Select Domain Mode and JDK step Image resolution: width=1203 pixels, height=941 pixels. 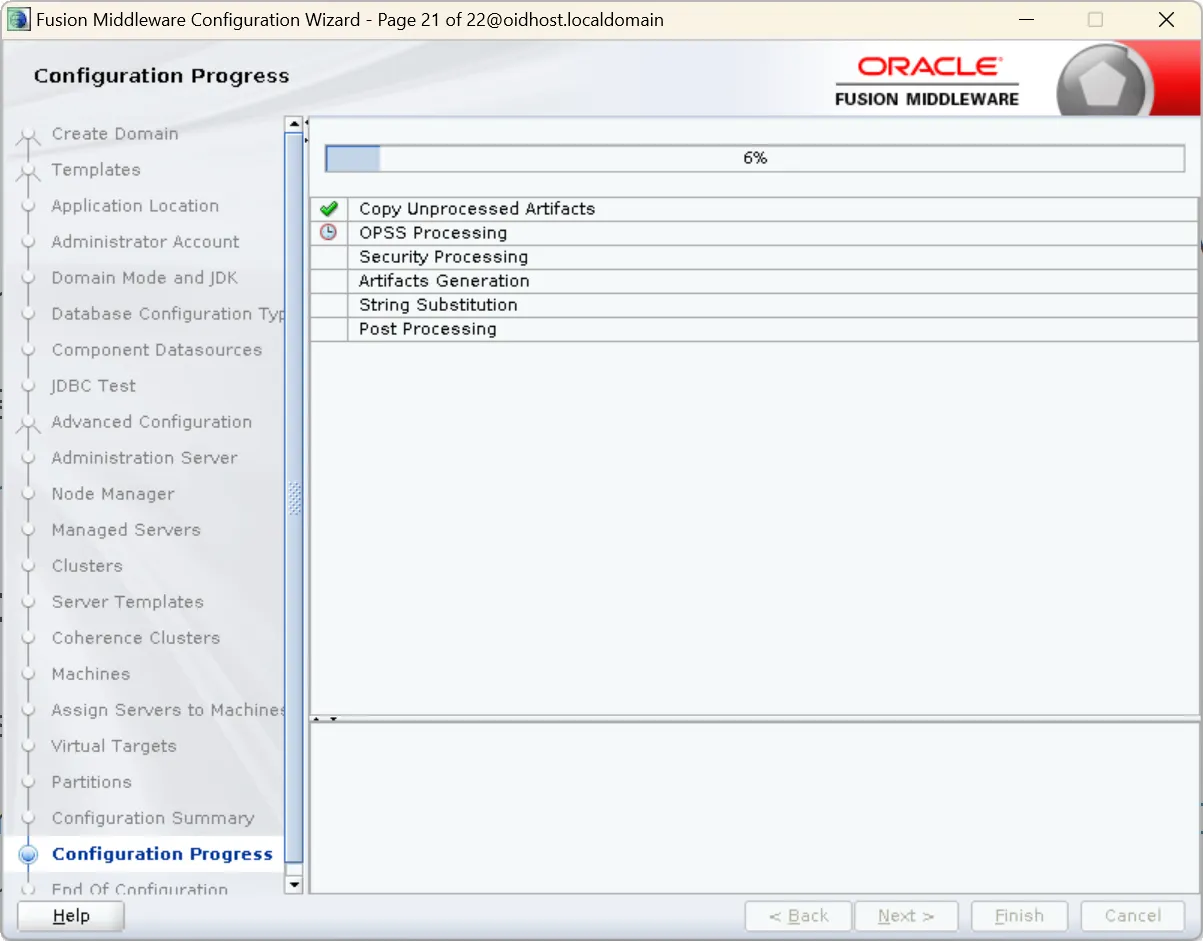click(145, 278)
